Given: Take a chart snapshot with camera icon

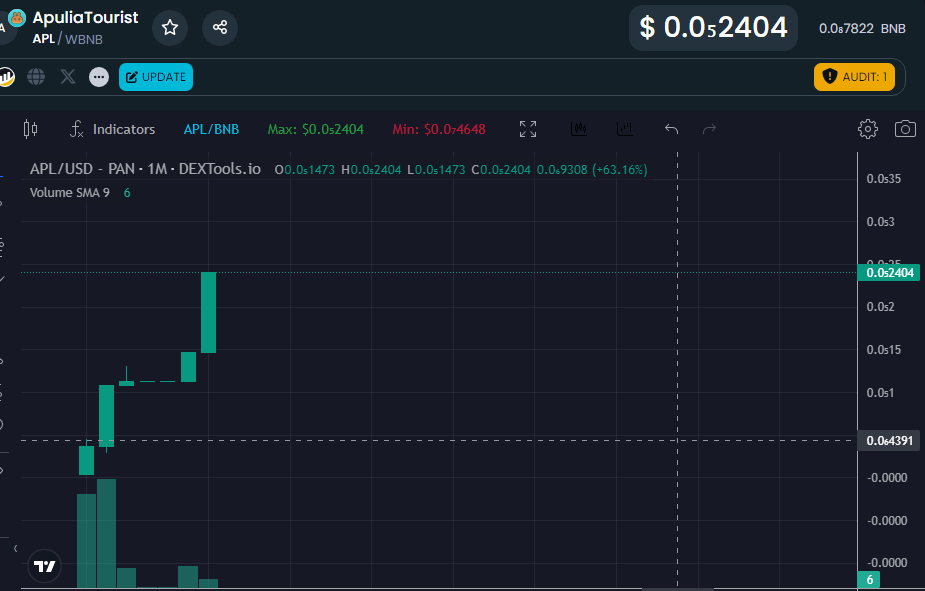Looking at the screenshot, I should (x=906, y=129).
